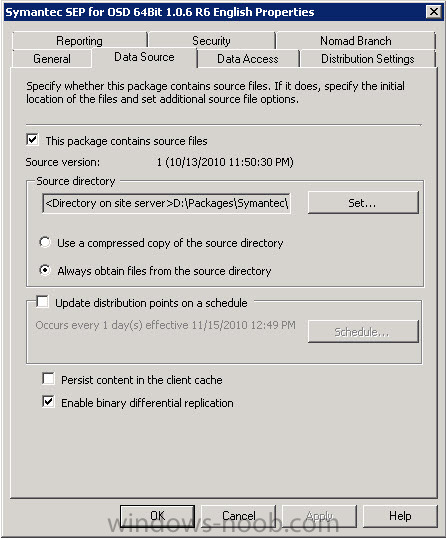Select Use a compressed copy option
Screen dimensions: 446x538
pyautogui.click(x=45, y=242)
